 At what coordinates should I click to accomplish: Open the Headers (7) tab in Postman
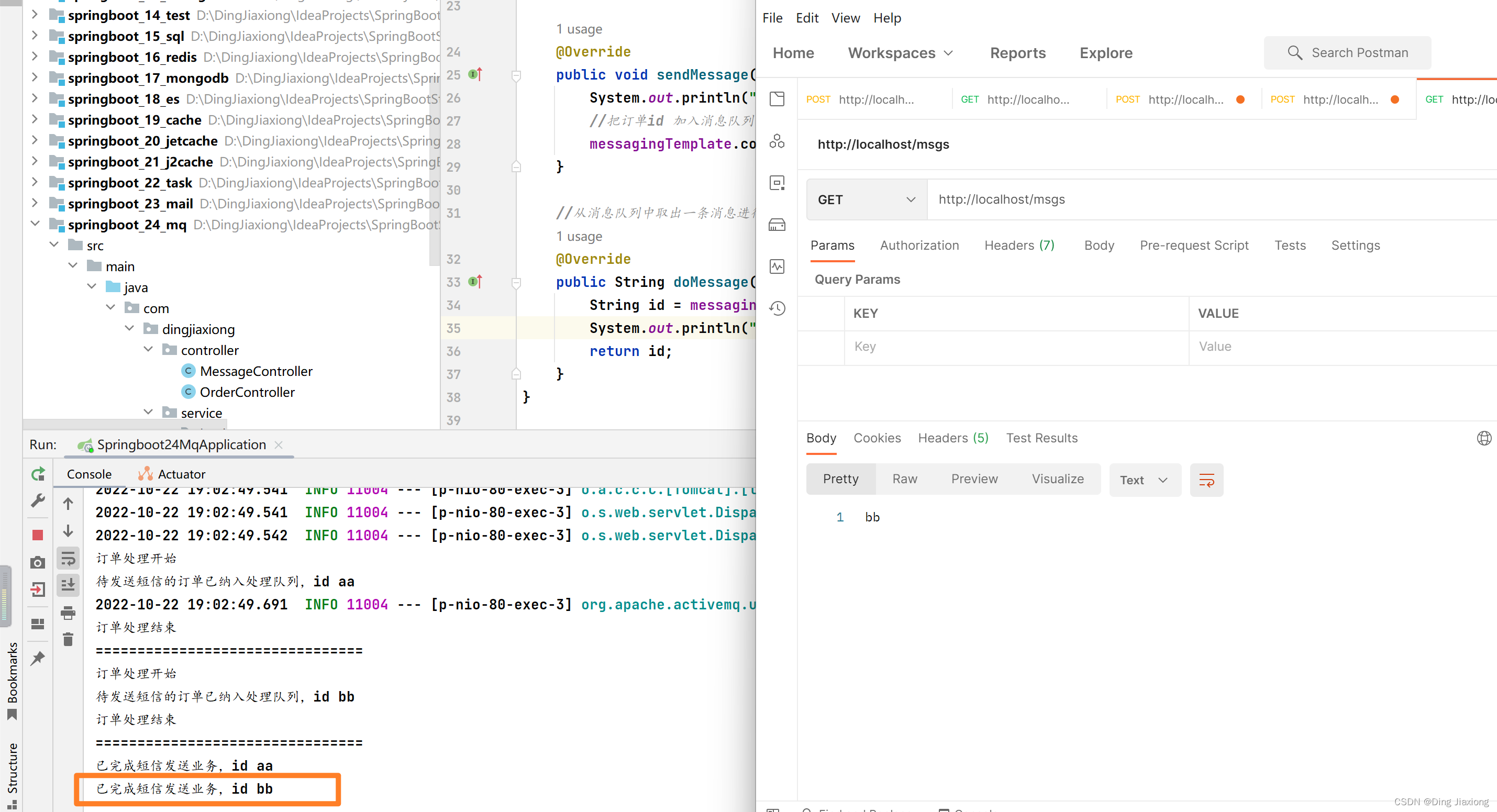pyautogui.click(x=1019, y=245)
